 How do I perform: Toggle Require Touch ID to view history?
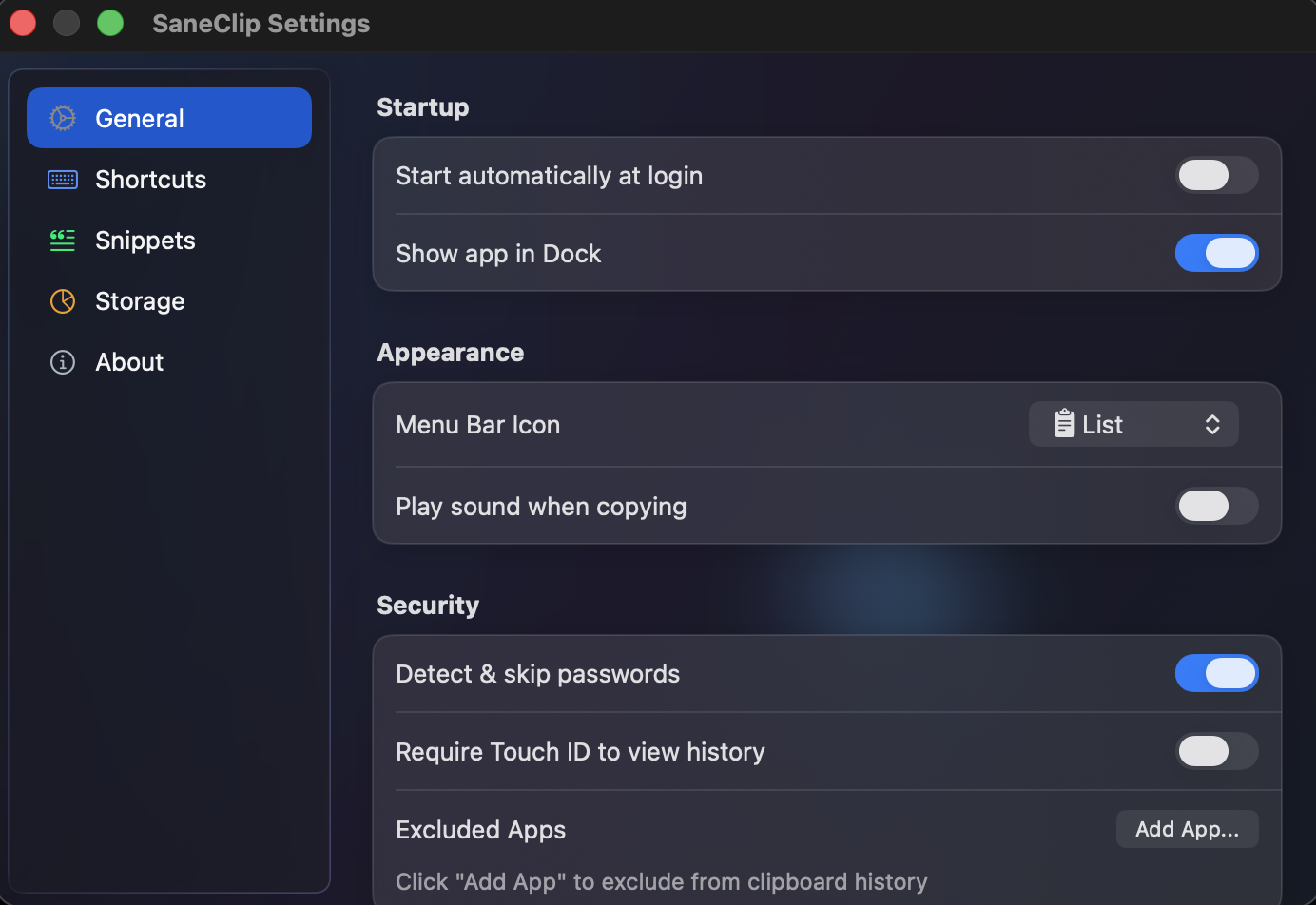tap(1217, 751)
